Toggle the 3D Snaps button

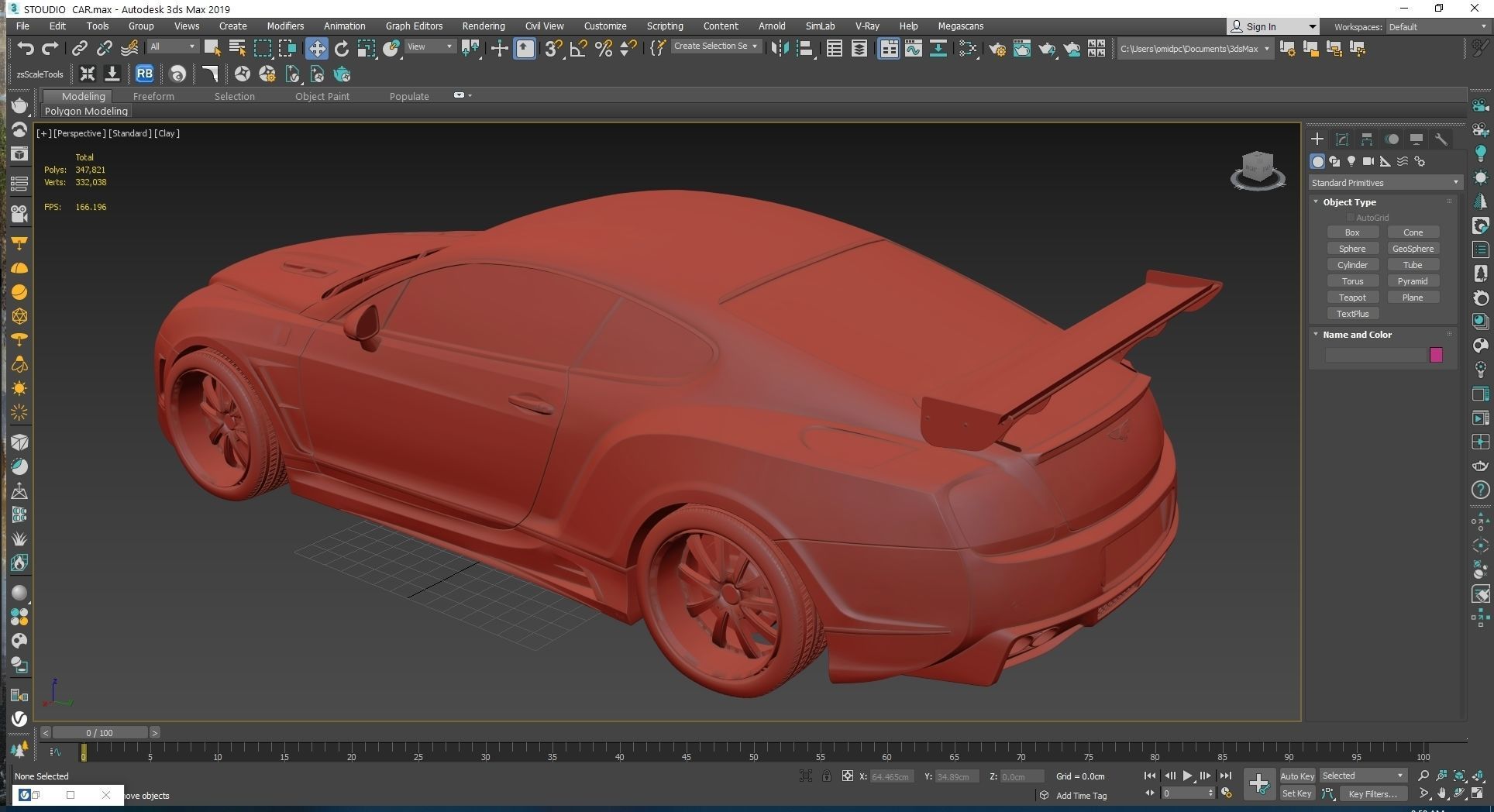[x=553, y=49]
